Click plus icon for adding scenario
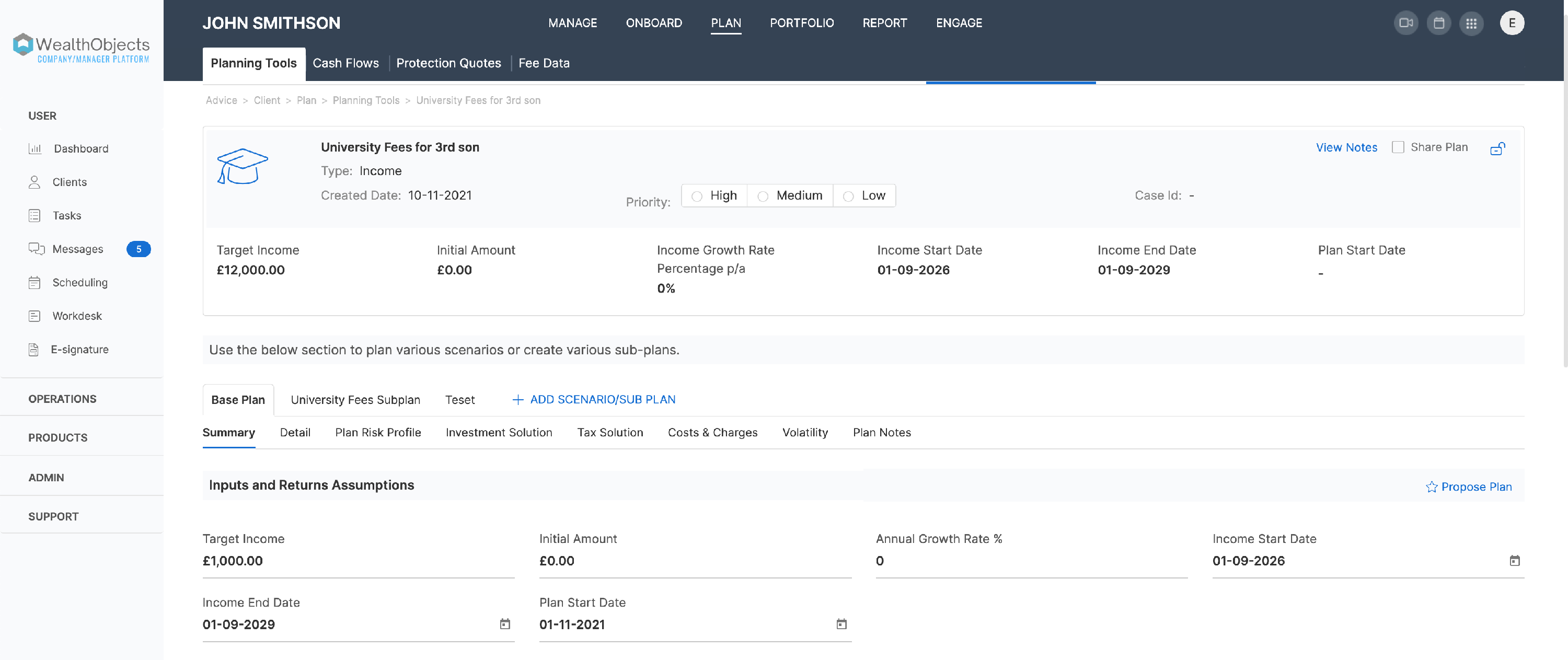 [517, 399]
